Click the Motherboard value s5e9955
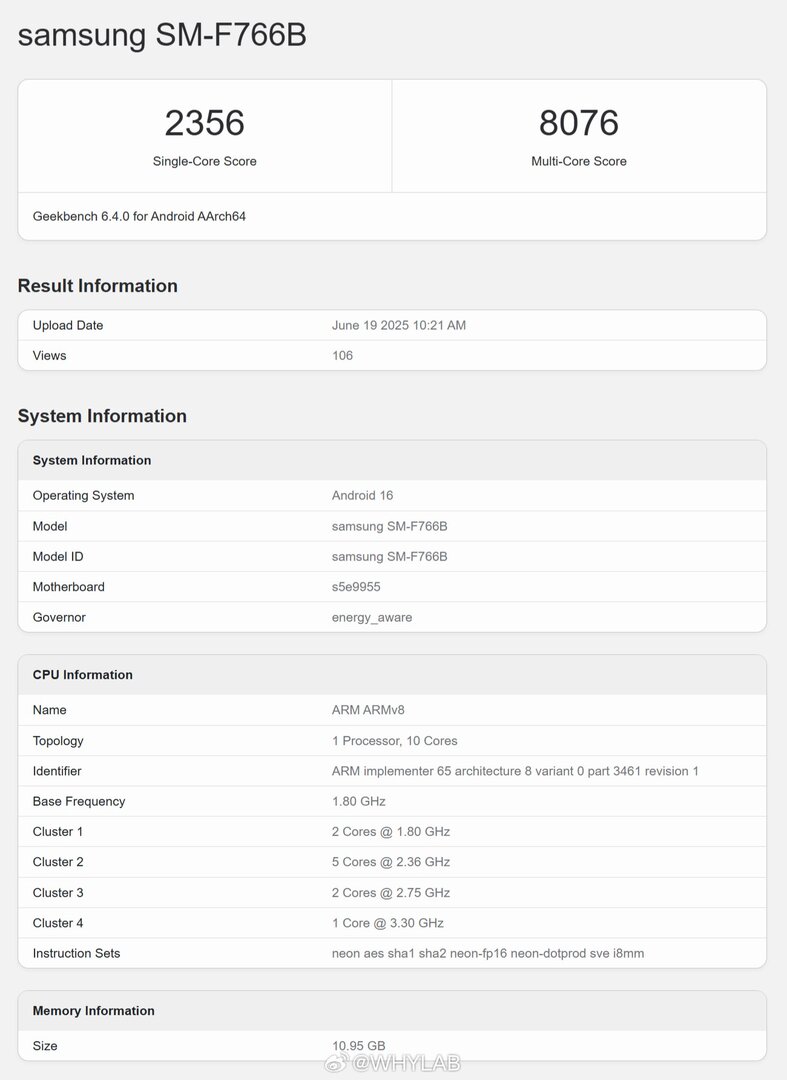This screenshot has height=1080, width=787. (x=356, y=587)
